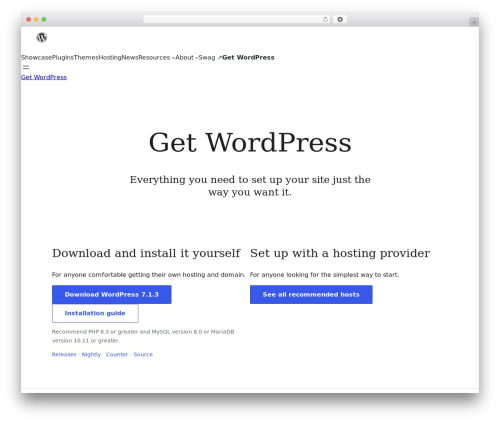Open News in the navigation
This screenshot has height=423, width=500.
tap(130, 57)
